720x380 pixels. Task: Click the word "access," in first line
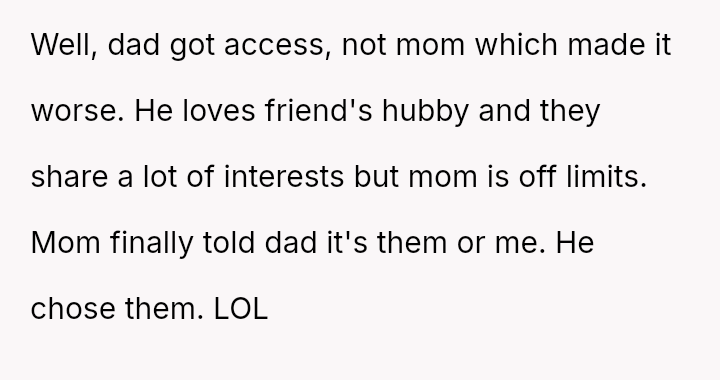277,46
